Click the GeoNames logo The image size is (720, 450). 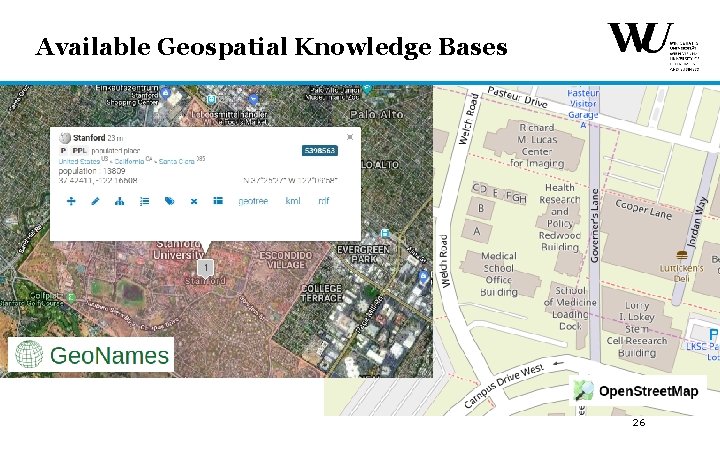point(91,354)
